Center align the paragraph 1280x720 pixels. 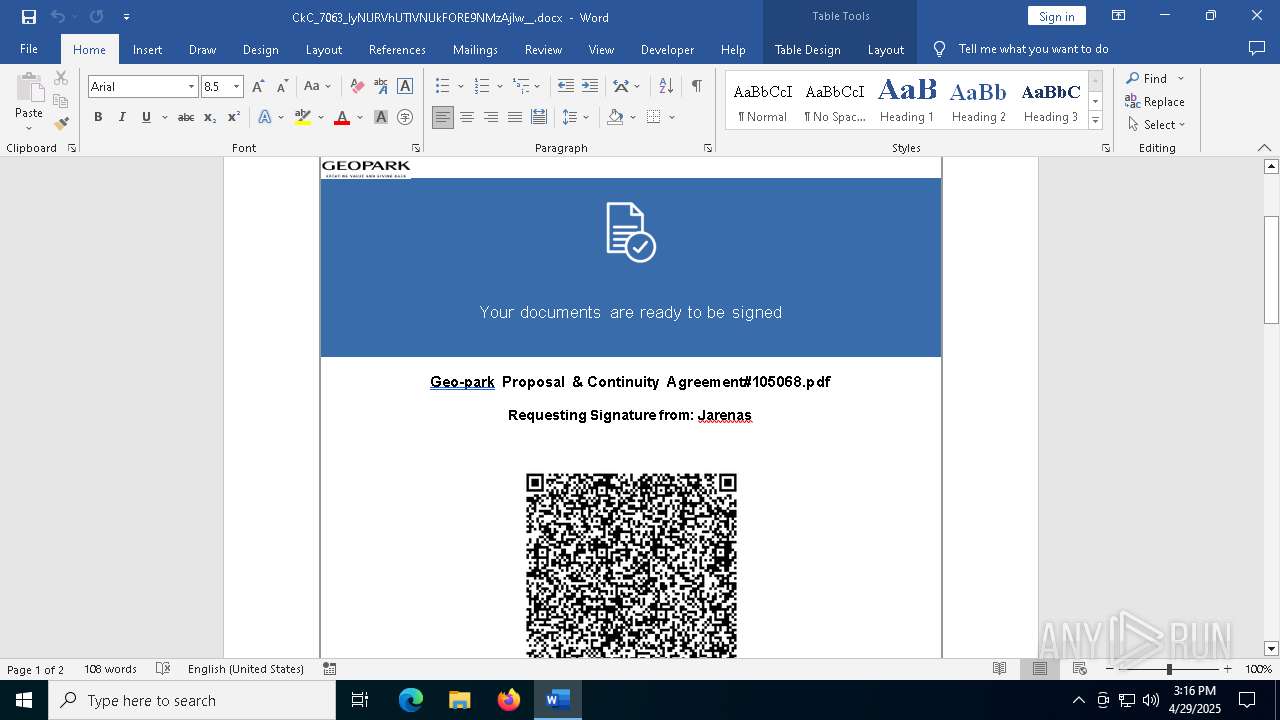click(x=467, y=117)
